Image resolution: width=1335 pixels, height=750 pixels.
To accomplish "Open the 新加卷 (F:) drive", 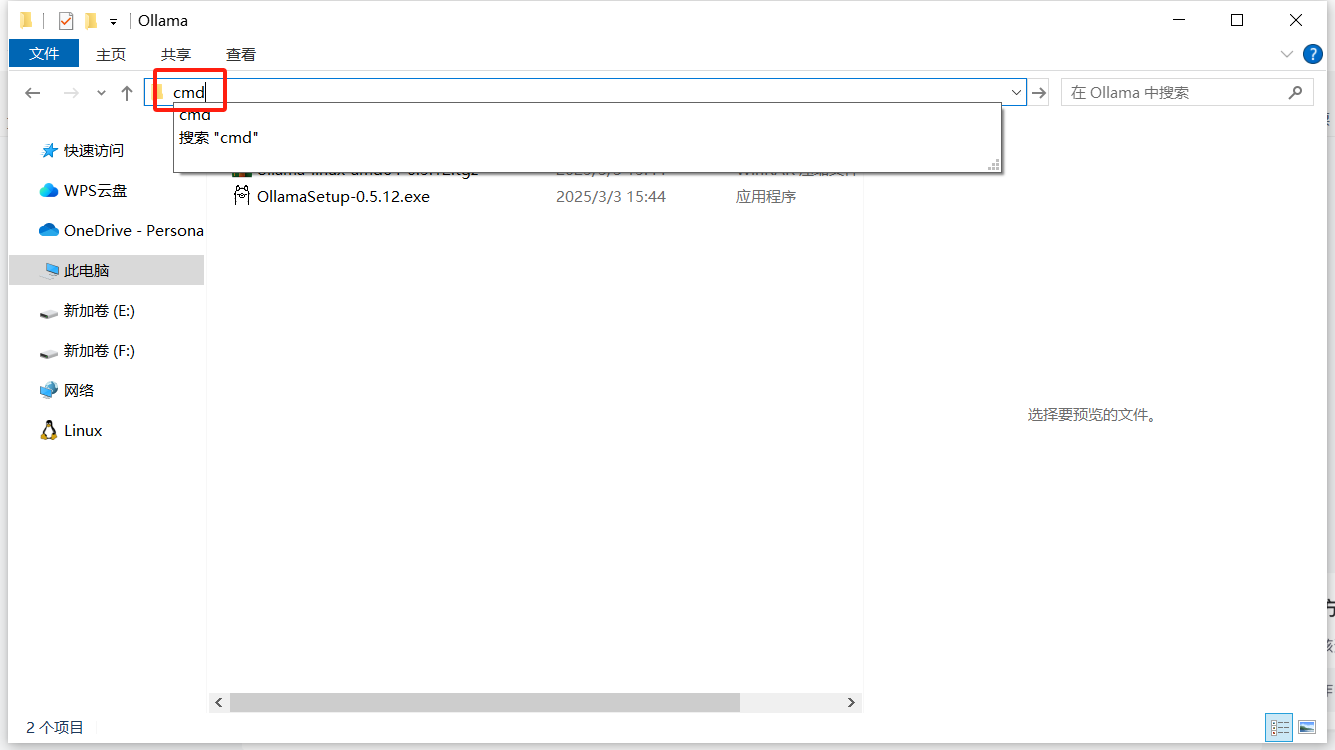I will pyautogui.click(x=99, y=351).
